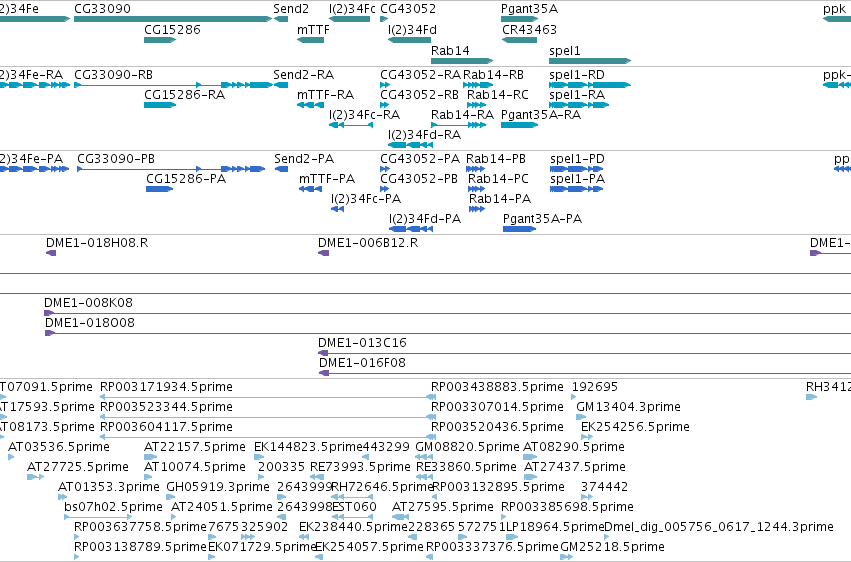Click the AT27595.5prime EST label
851x562 pixels.
443,507
